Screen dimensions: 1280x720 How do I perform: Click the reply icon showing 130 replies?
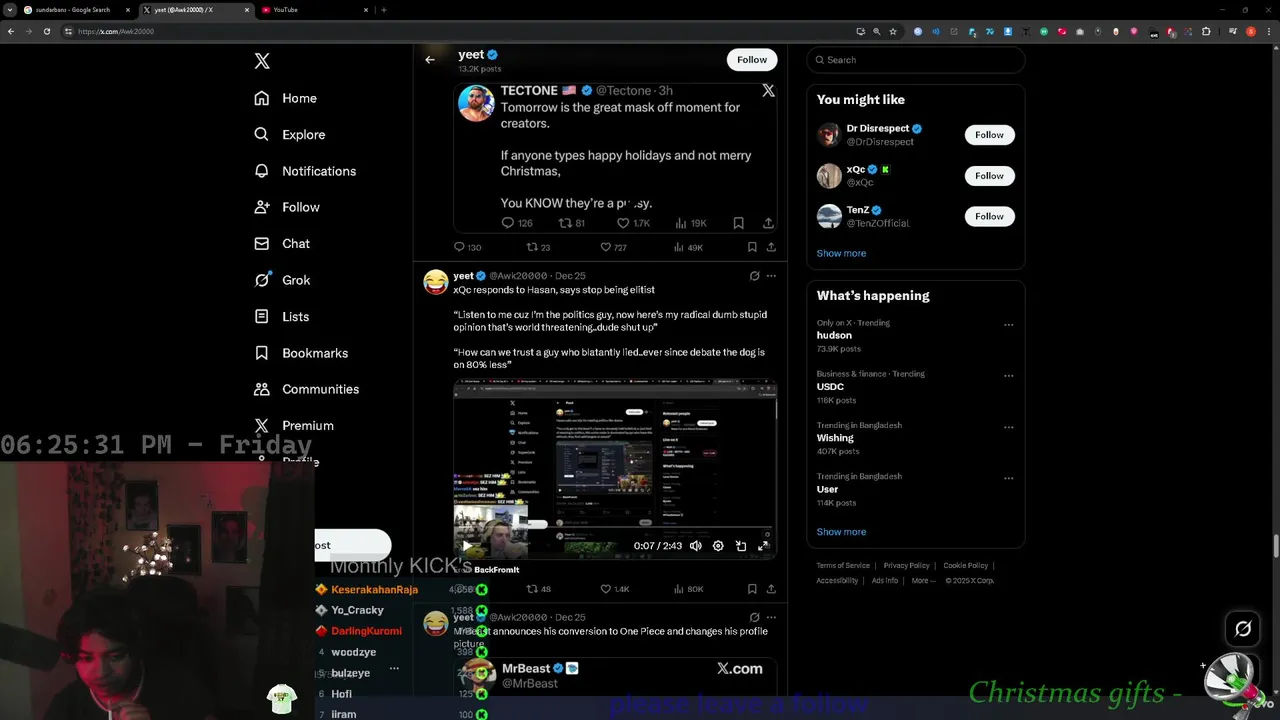tap(460, 247)
